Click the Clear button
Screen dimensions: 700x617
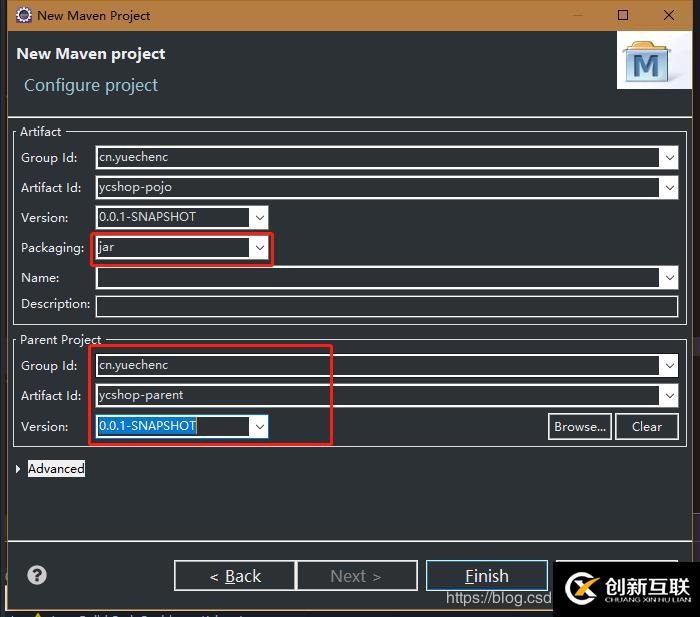(646, 427)
